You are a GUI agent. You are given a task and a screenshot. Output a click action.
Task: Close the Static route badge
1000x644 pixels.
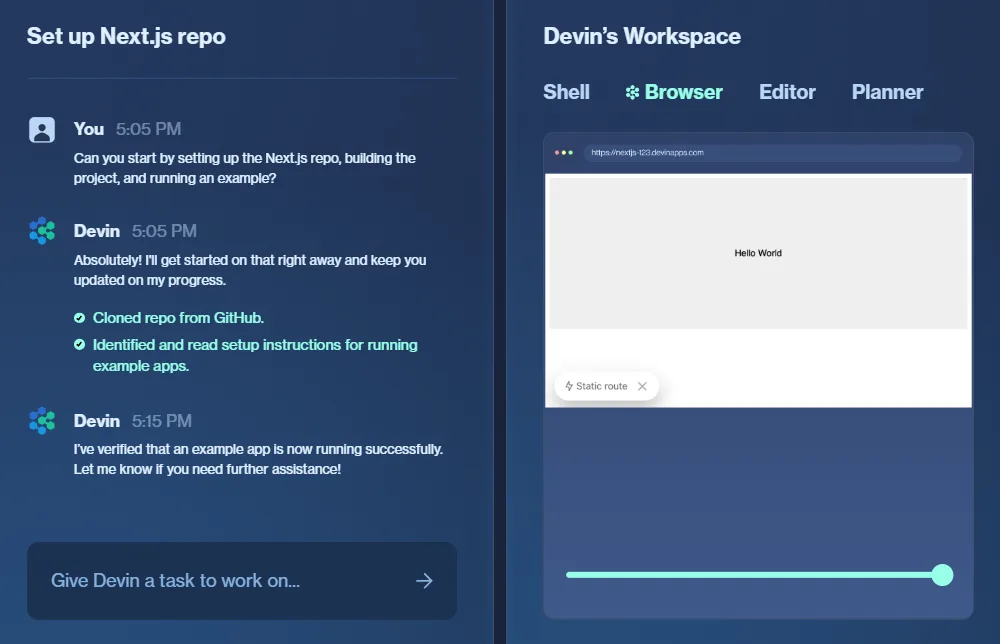click(x=642, y=386)
